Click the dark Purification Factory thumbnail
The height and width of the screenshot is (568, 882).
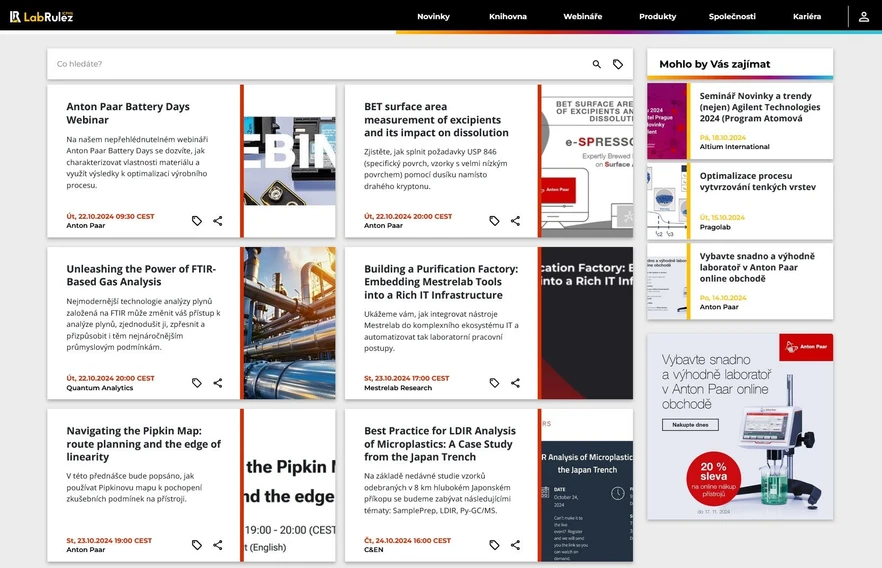click(587, 323)
